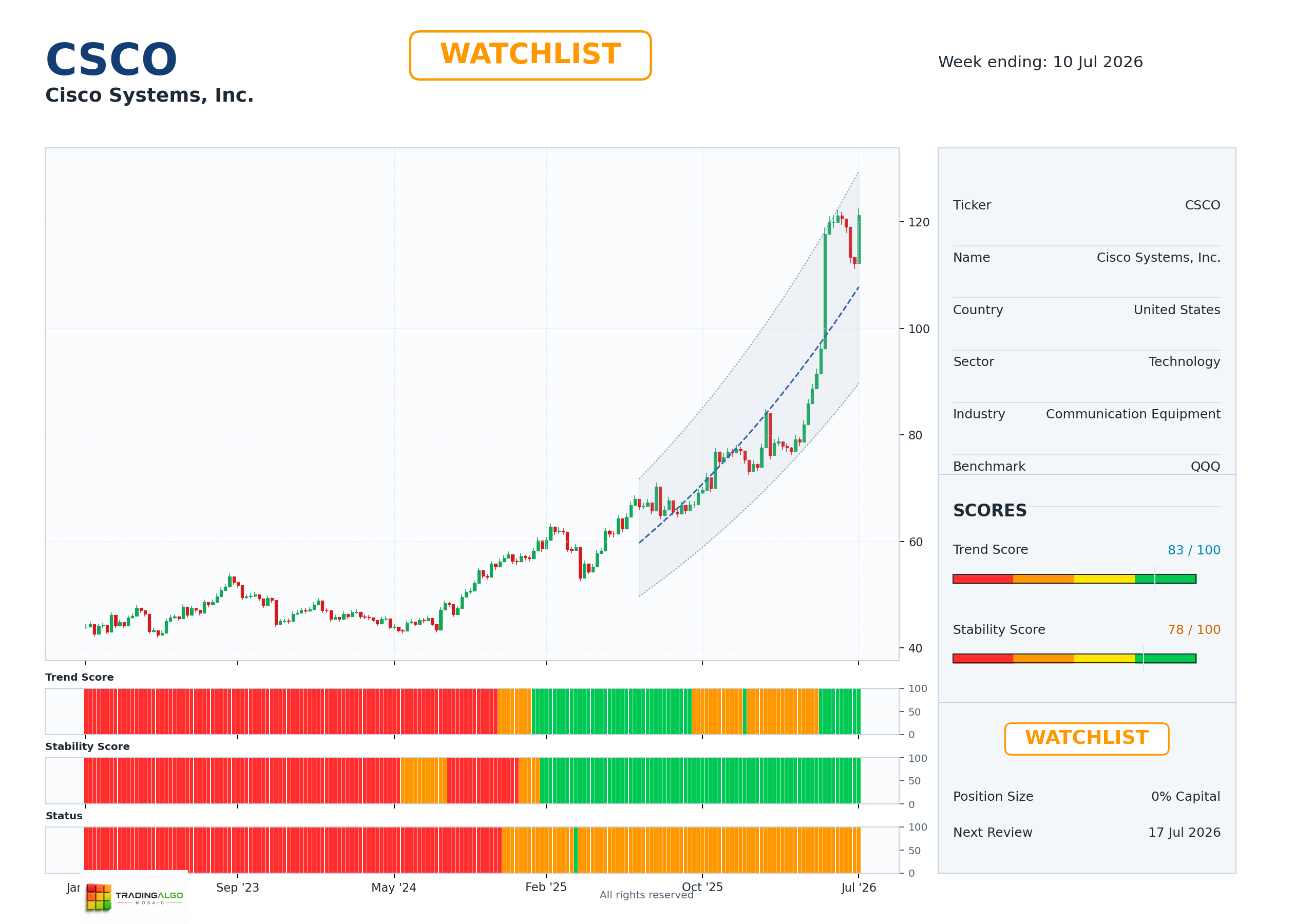Click the 'Stability Score' label in side panel

pyautogui.click(x=999, y=630)
